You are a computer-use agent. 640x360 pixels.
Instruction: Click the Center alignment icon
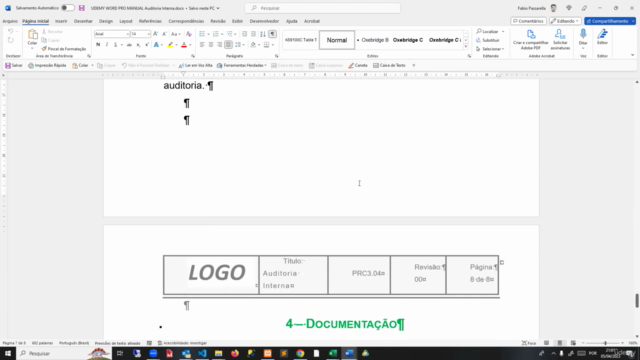point(211,44)
